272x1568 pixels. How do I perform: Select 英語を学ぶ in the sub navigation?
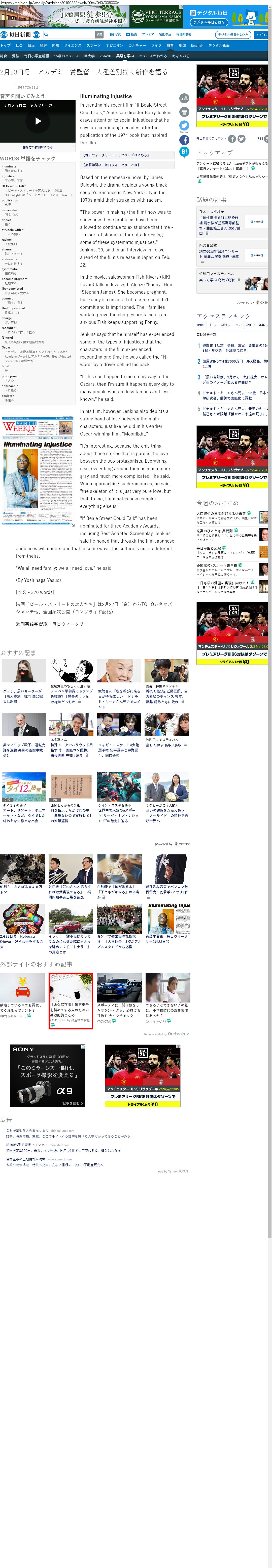(125, 56)
